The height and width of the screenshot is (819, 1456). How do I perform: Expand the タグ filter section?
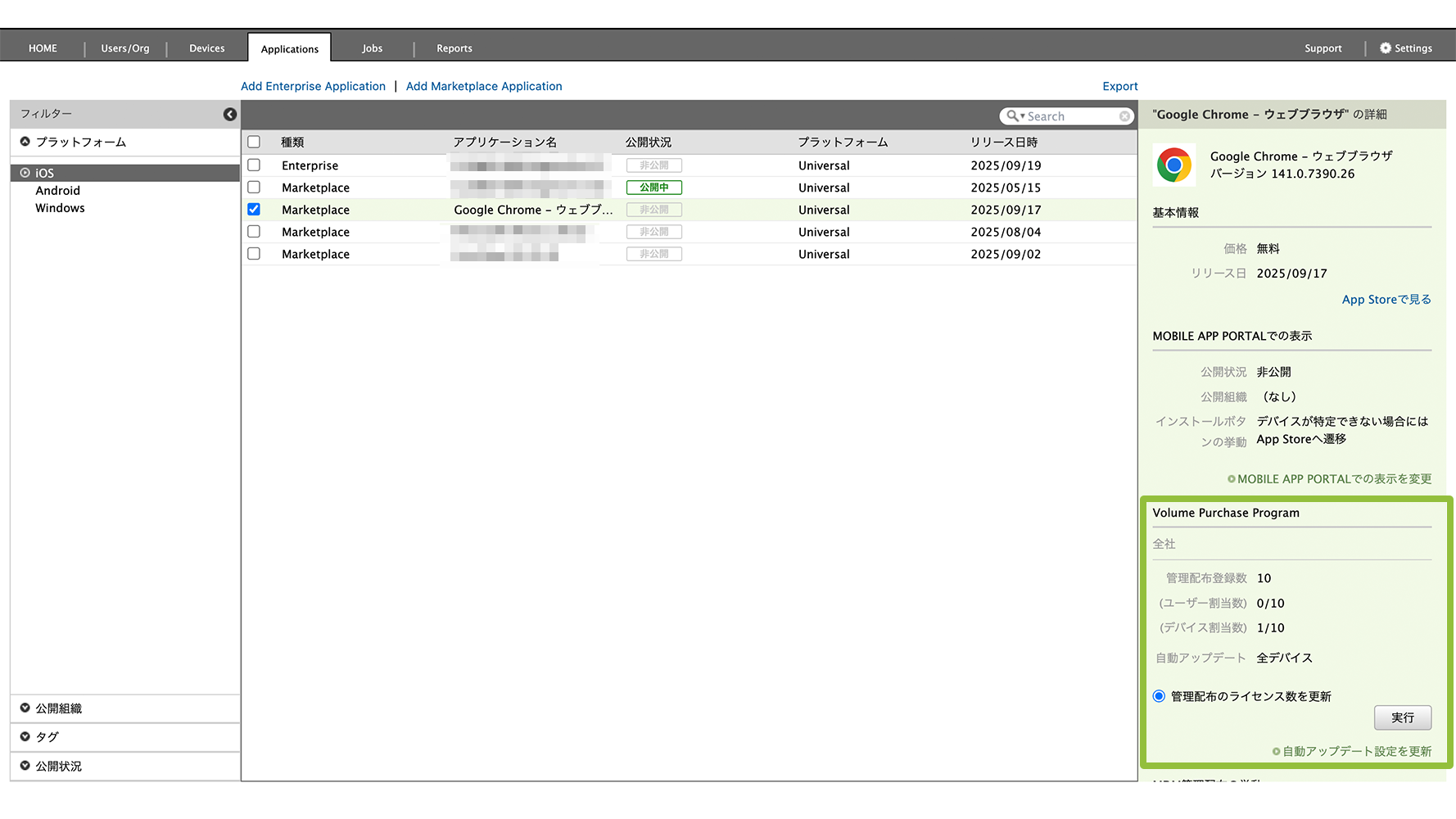pyautogui.click(x=25, y=737)
